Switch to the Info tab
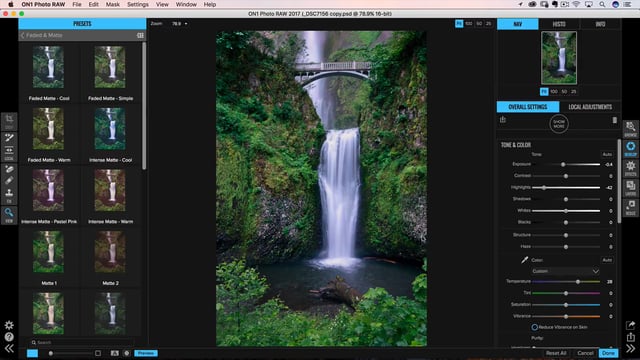 [600, 24]
